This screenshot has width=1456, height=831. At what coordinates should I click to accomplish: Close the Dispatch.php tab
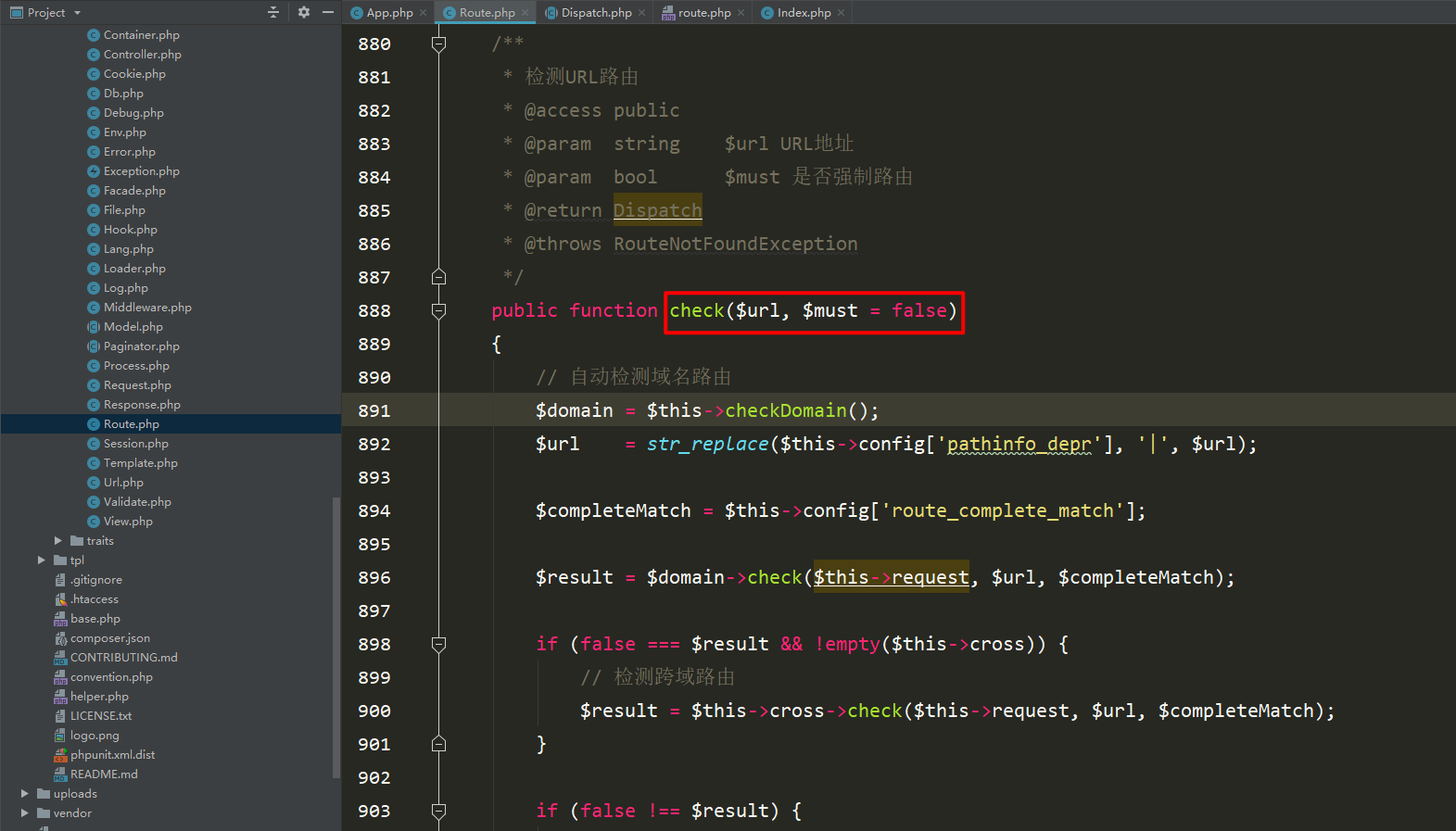(641, 13)
